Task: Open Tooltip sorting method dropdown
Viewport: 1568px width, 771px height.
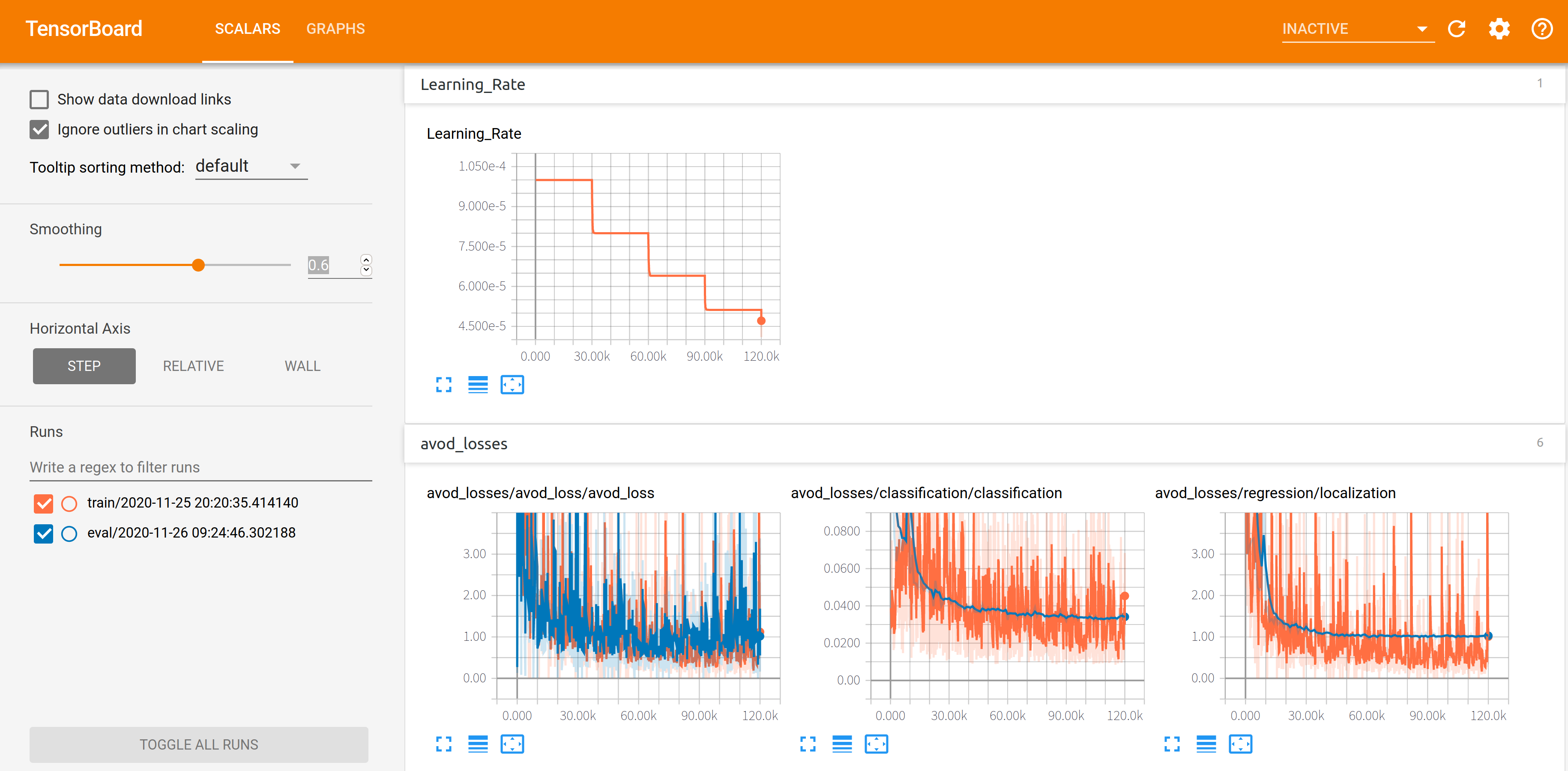Action: 251,166
